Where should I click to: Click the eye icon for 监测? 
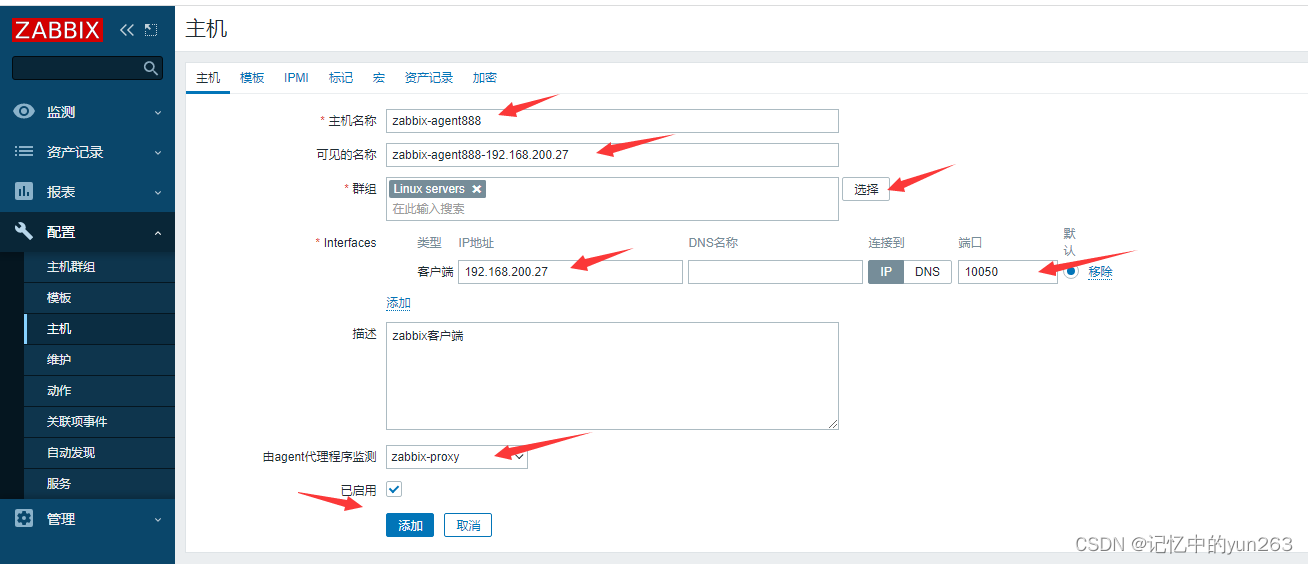(x=24, y=112)
